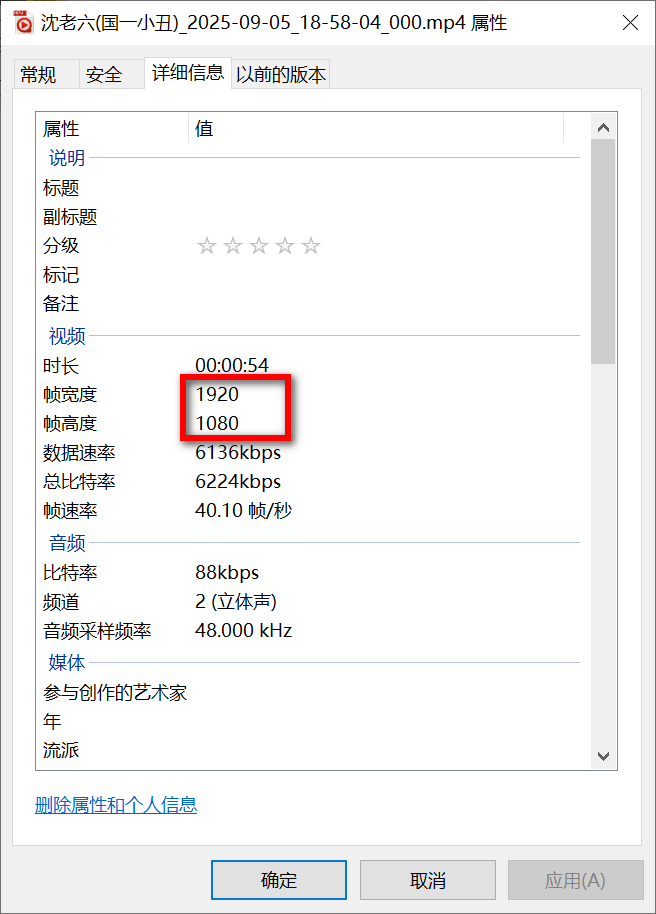Select the 帧高度 value 1080

pyautogui.click(x=217, y=423)
